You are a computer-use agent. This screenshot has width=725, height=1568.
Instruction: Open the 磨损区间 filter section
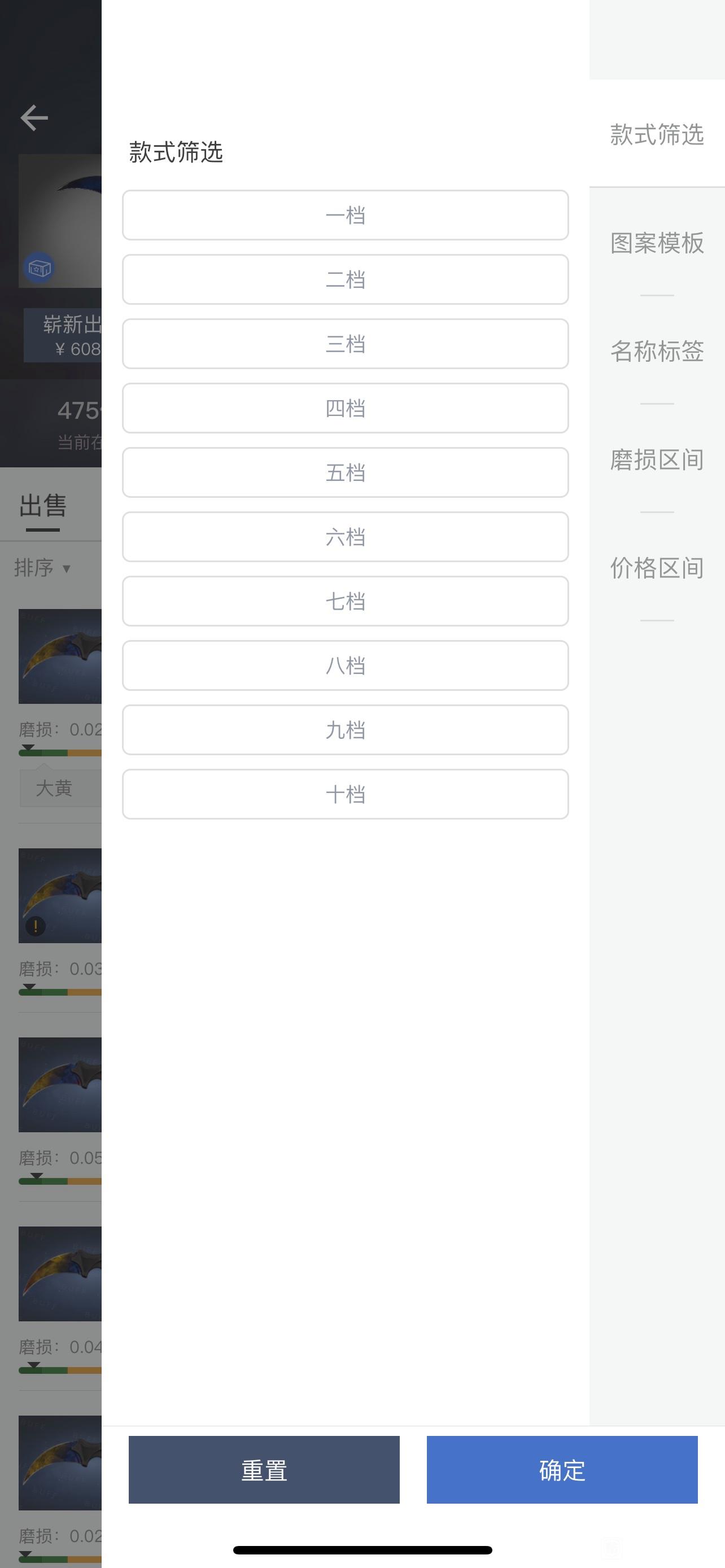657,459
